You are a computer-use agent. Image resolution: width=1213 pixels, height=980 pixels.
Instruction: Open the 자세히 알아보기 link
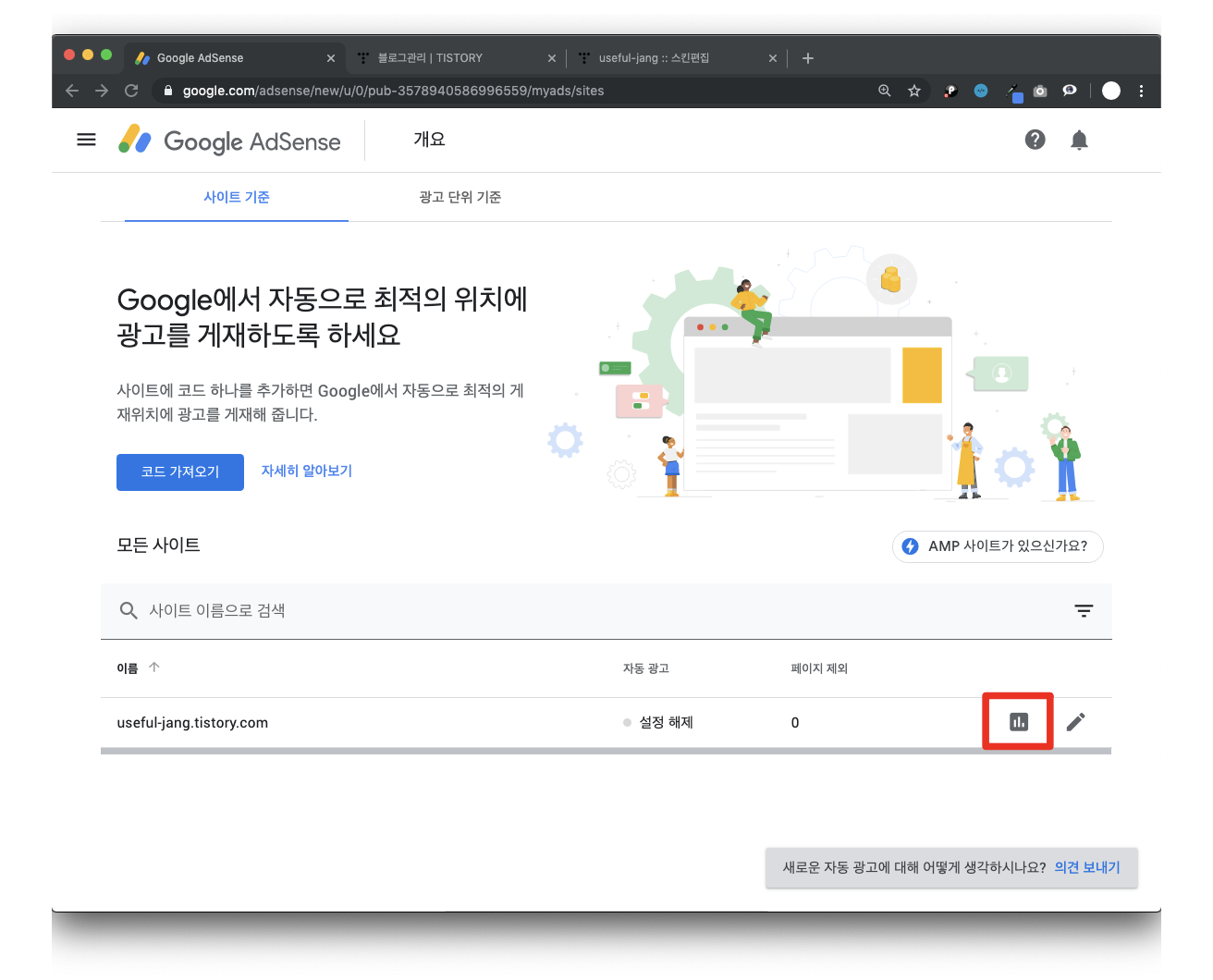click(x=306, y=471)
